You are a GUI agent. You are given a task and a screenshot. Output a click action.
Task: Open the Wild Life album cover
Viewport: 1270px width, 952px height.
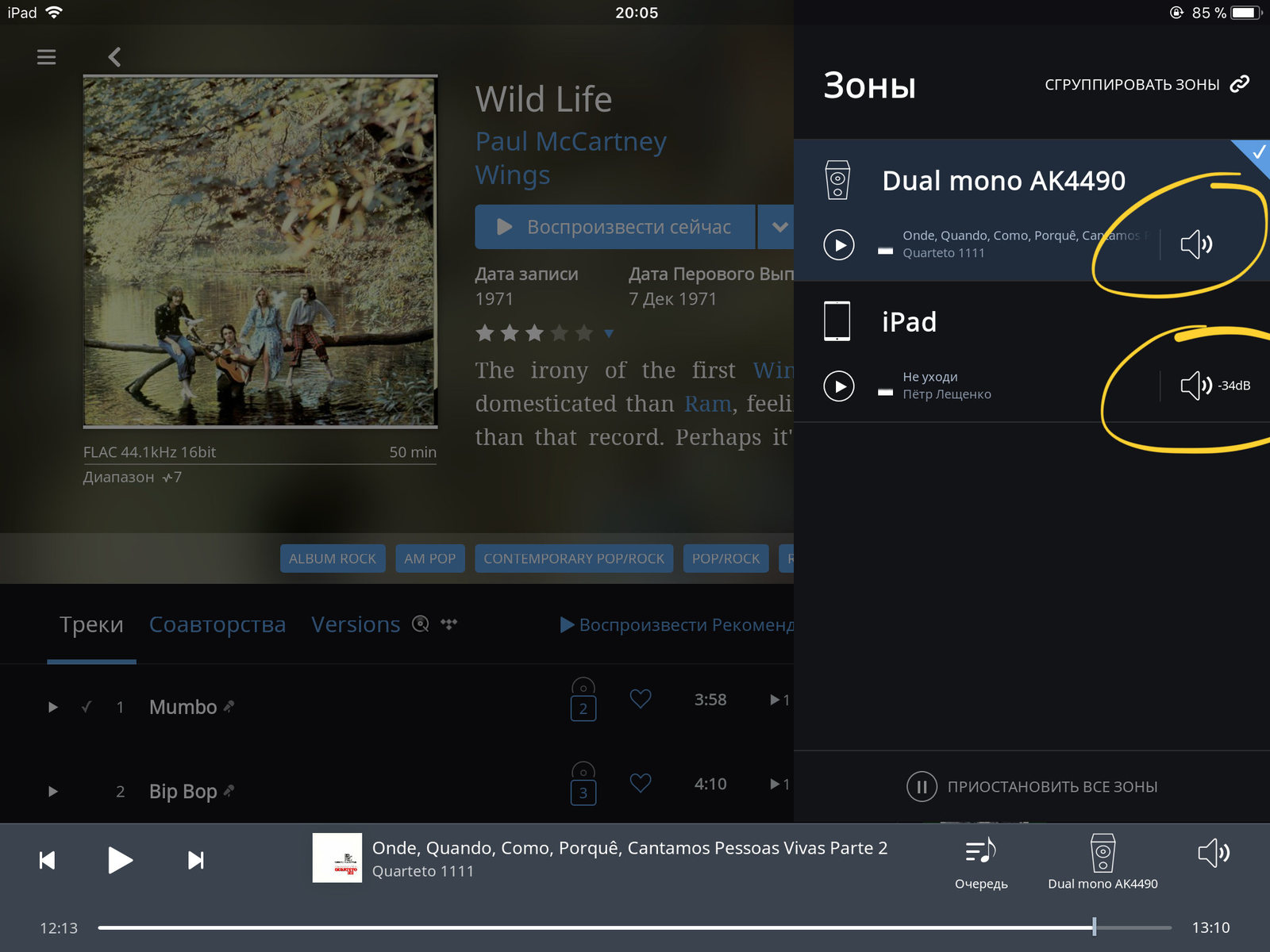pyautogui.click(x=260, y=251)
